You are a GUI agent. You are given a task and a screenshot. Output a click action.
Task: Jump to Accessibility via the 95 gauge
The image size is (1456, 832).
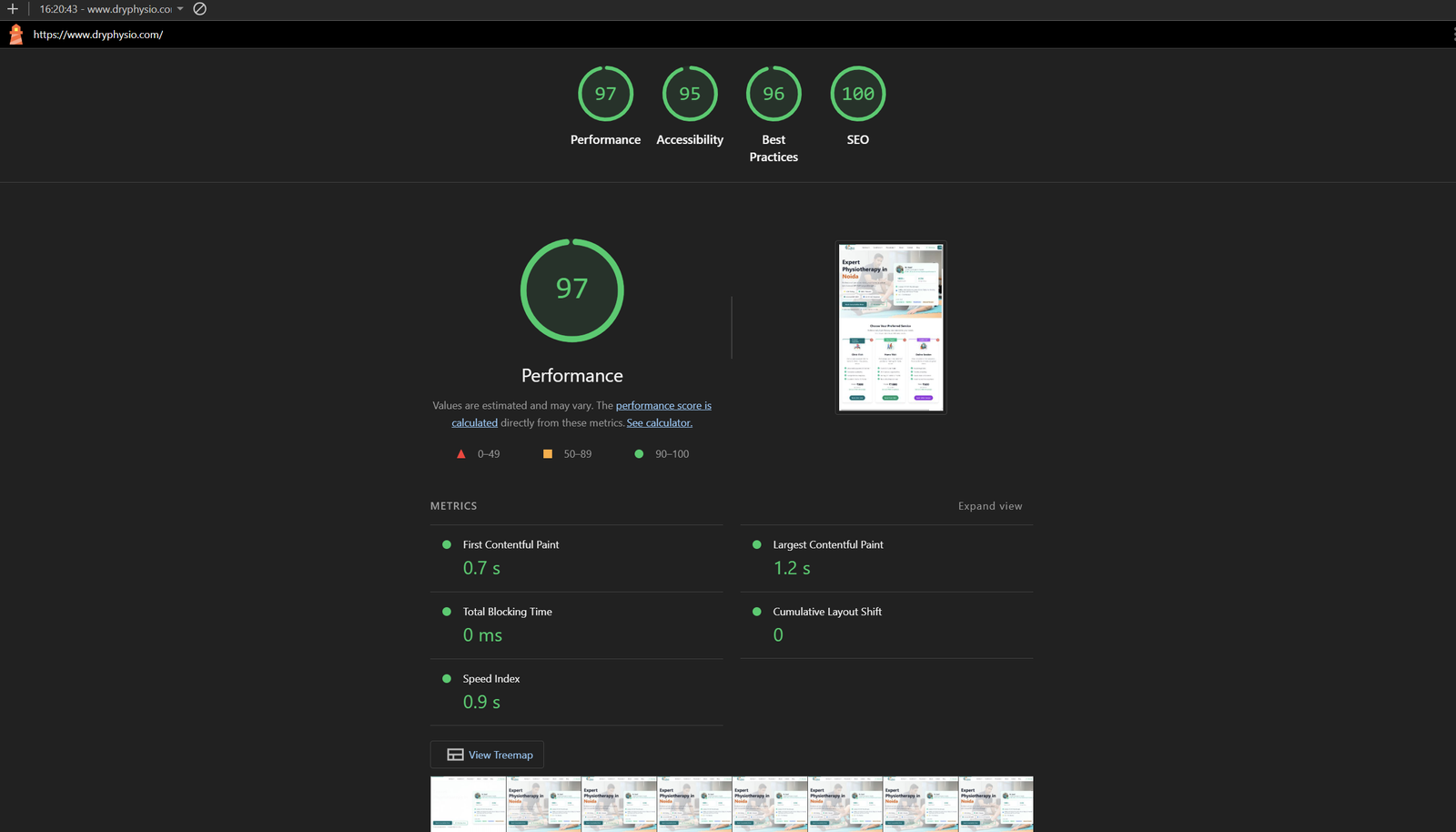(x=690, y=95)
